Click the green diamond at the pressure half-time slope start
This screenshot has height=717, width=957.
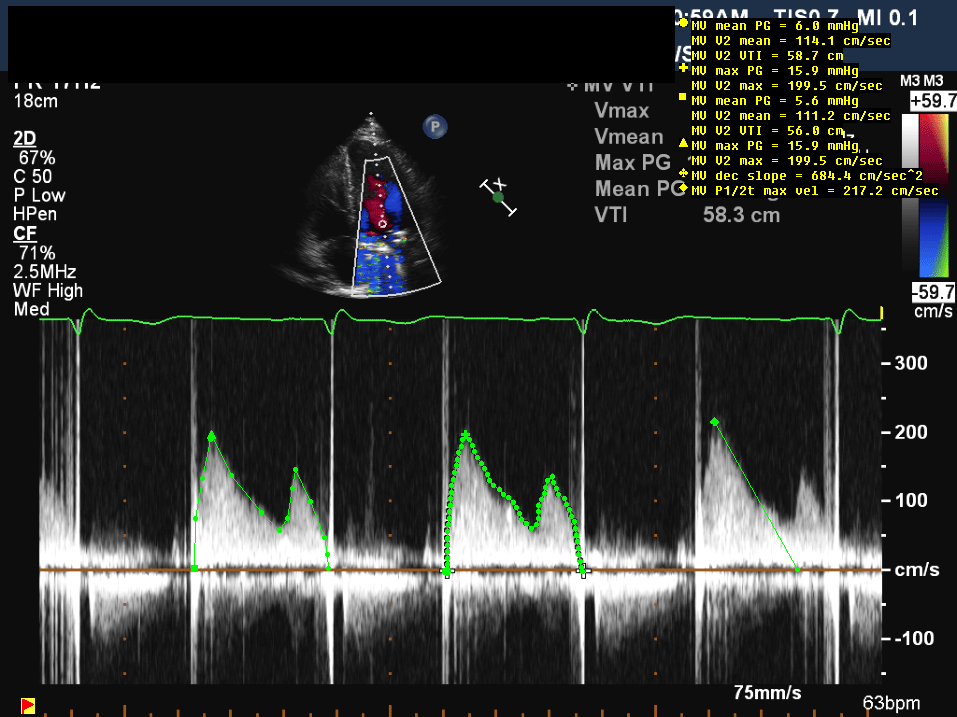[714, 422]
